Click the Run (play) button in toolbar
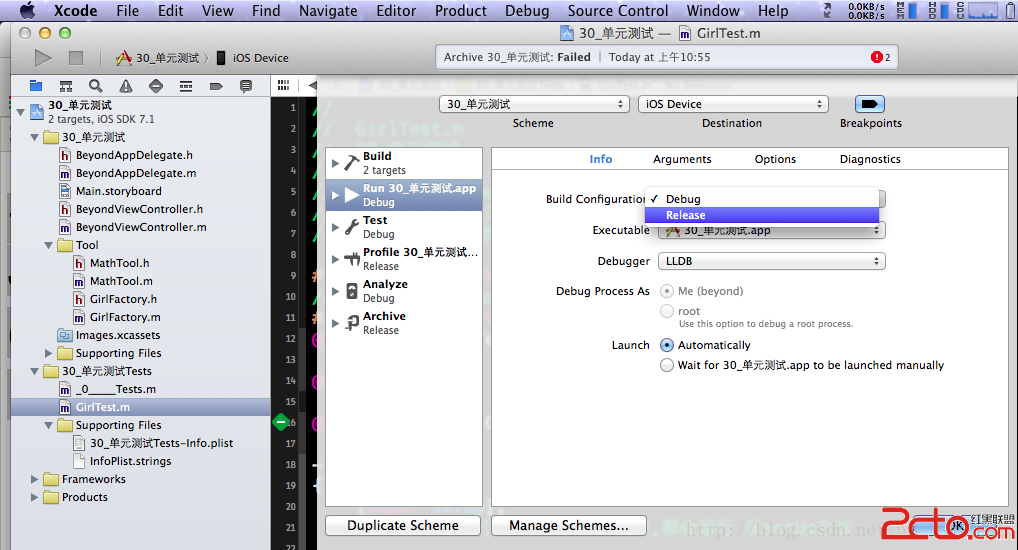Viewport: 1018px width, 550px height. pyautogui.click(x=43, y=58)
